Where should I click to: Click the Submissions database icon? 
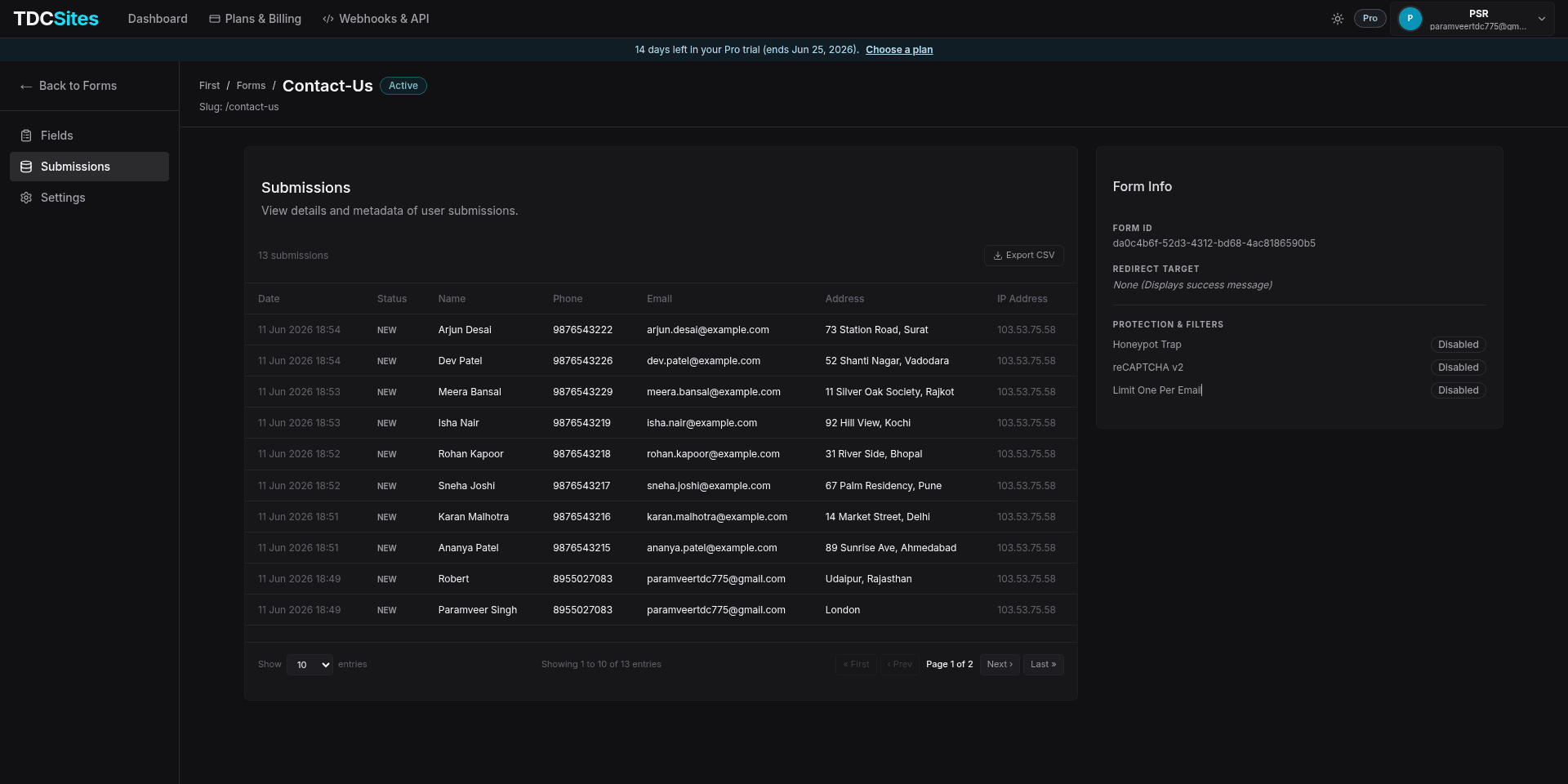pyautogui.click(x=26, y=167)
